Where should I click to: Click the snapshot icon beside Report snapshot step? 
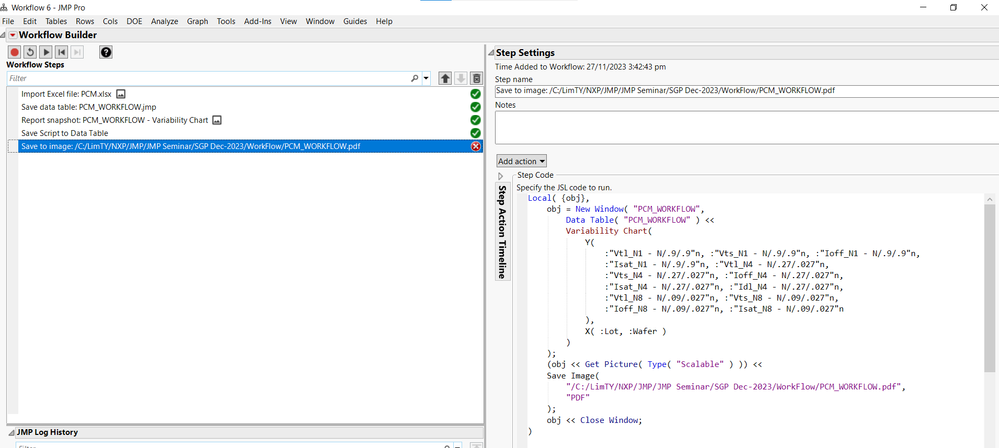click(216, 120)
